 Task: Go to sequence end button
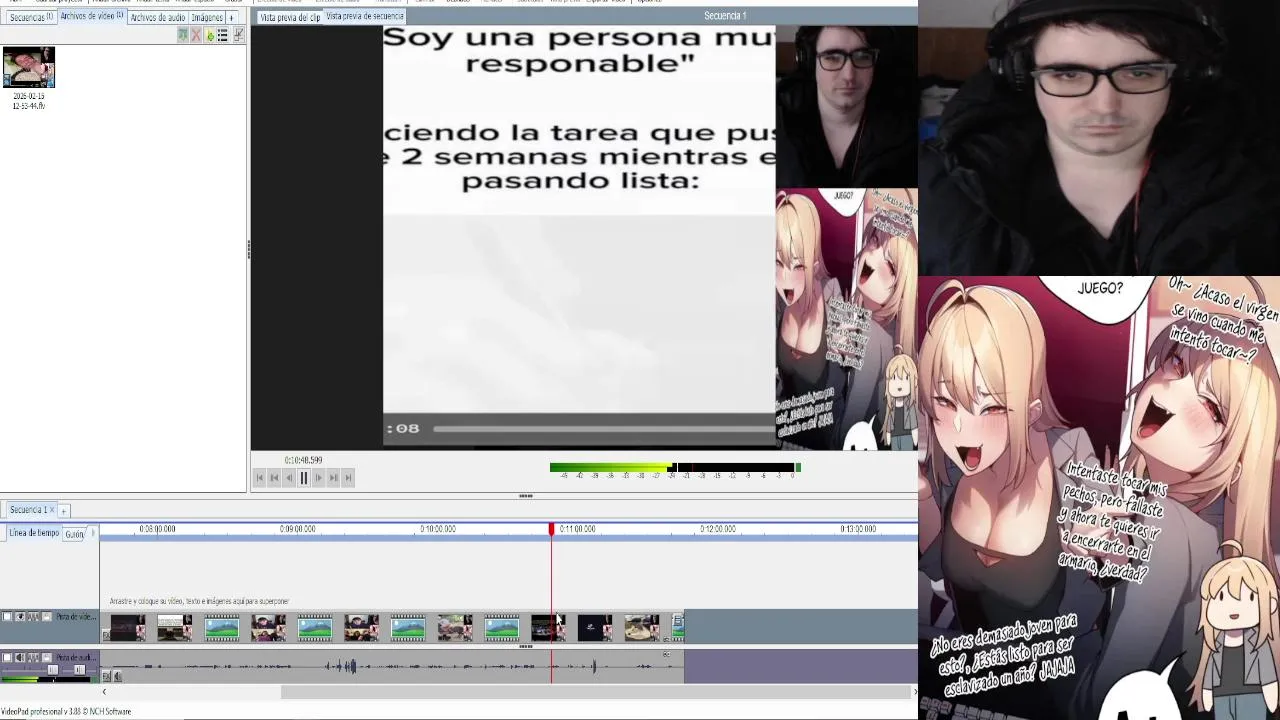[348, 478]
